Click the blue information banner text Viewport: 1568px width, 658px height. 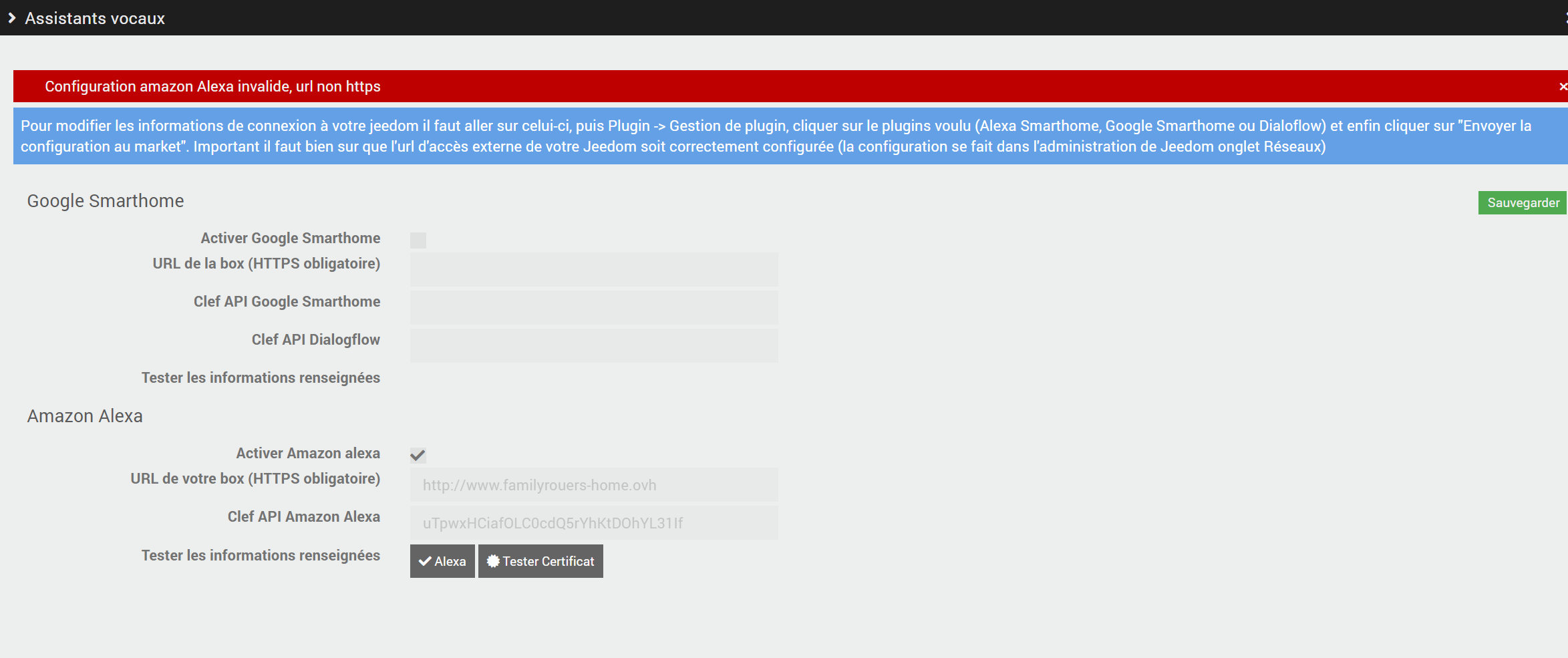(x=776, y=136)
